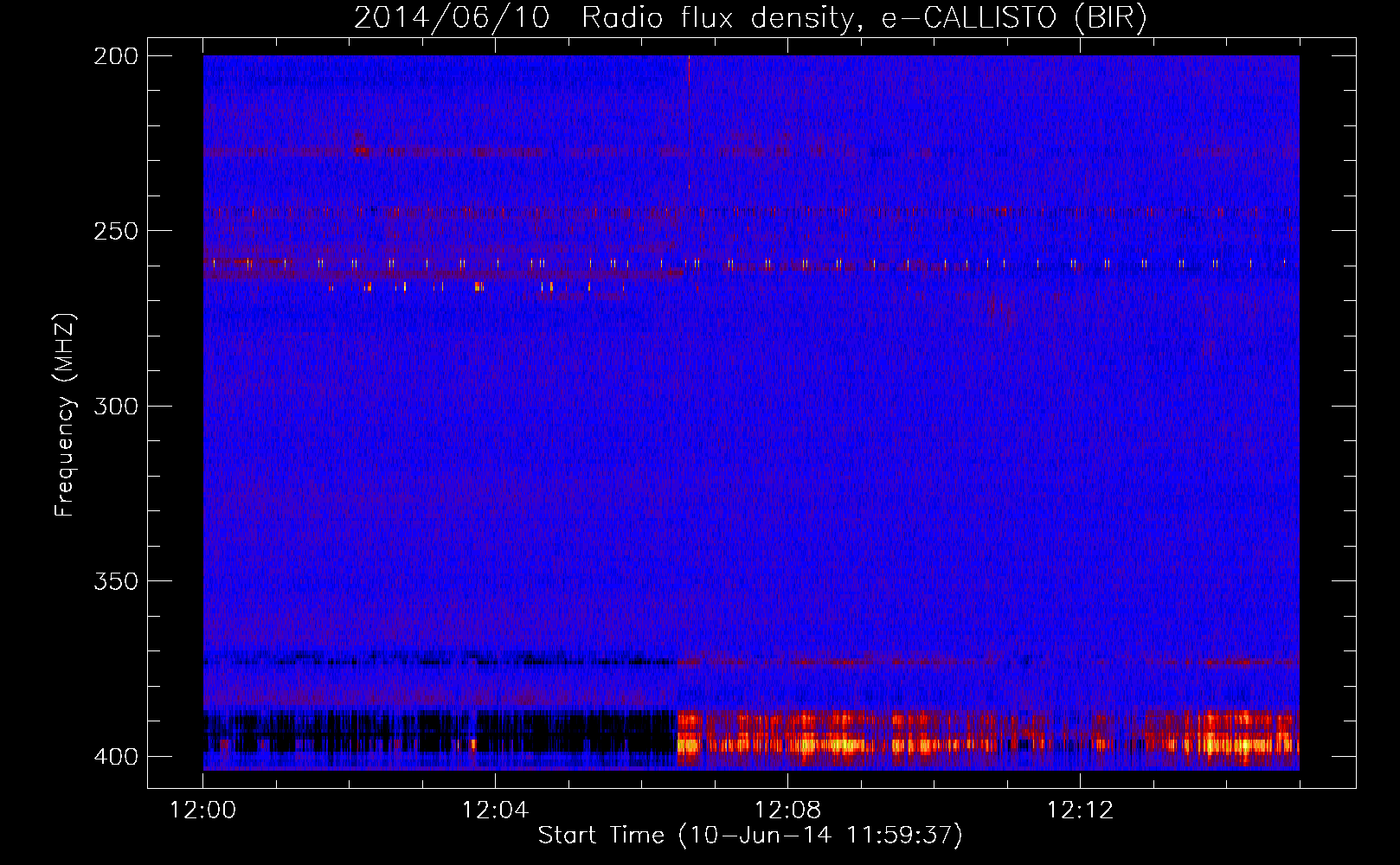Click the black dropout band near 395 MHz

click(x=440, y=732)
